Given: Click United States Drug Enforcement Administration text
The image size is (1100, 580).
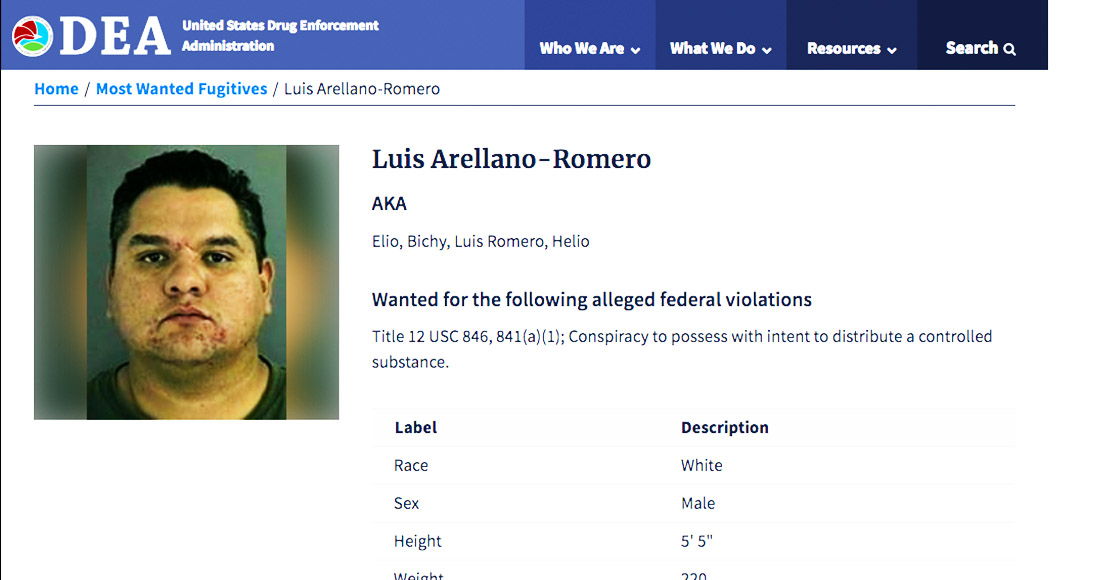Looking at the screenshot, I should pos(280,35).
